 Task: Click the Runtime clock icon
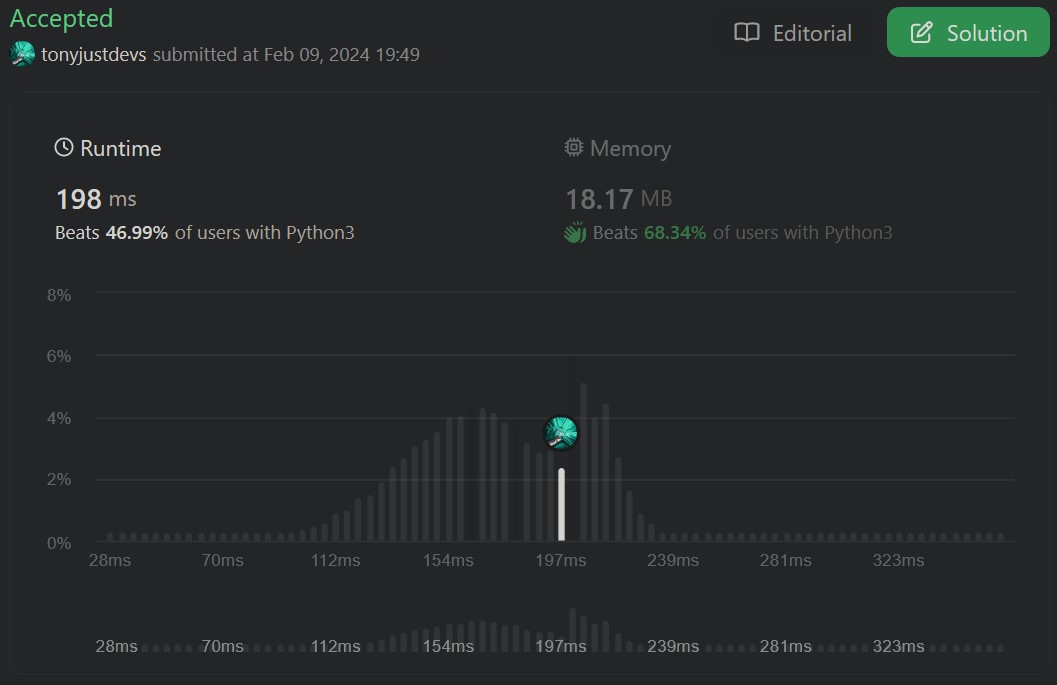tap(64, 147)
